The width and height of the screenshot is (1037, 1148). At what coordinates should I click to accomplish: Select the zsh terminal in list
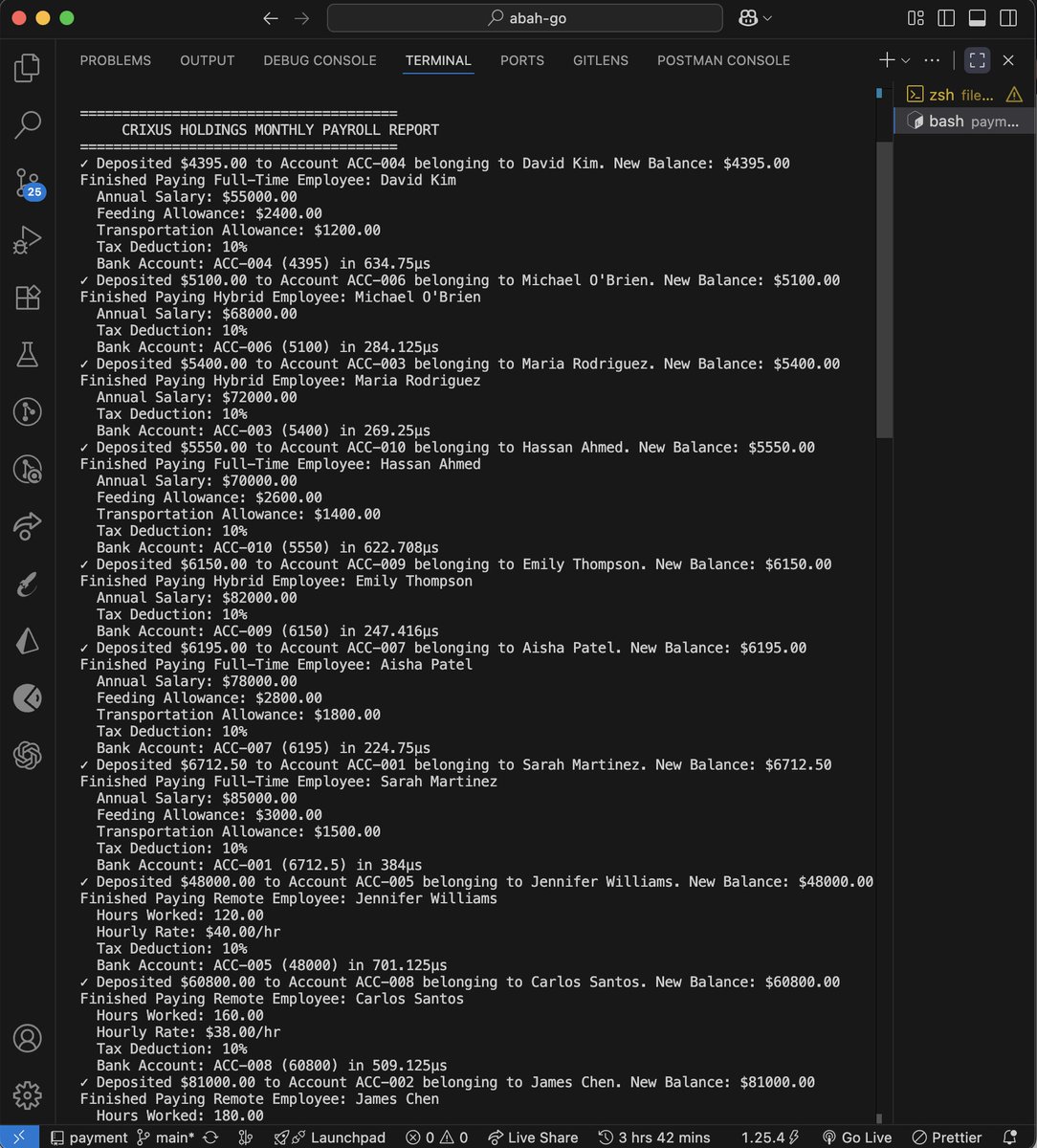tap(964, 95)
